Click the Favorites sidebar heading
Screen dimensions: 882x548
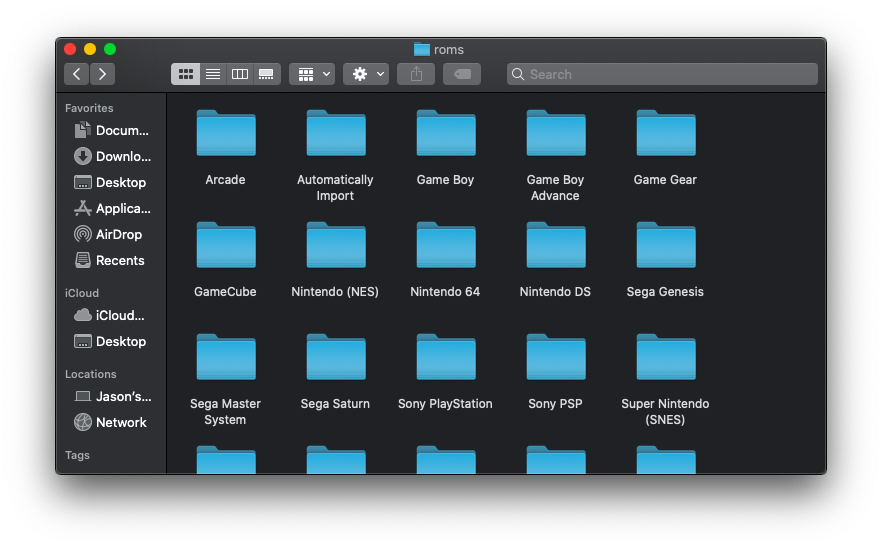coord(89,108)
